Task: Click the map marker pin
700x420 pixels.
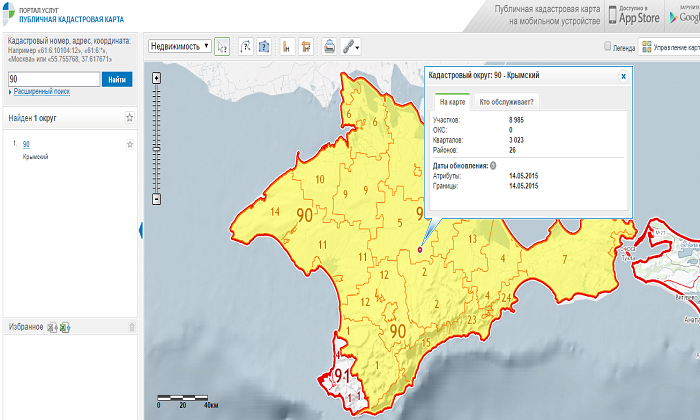Action: (420, 250)
